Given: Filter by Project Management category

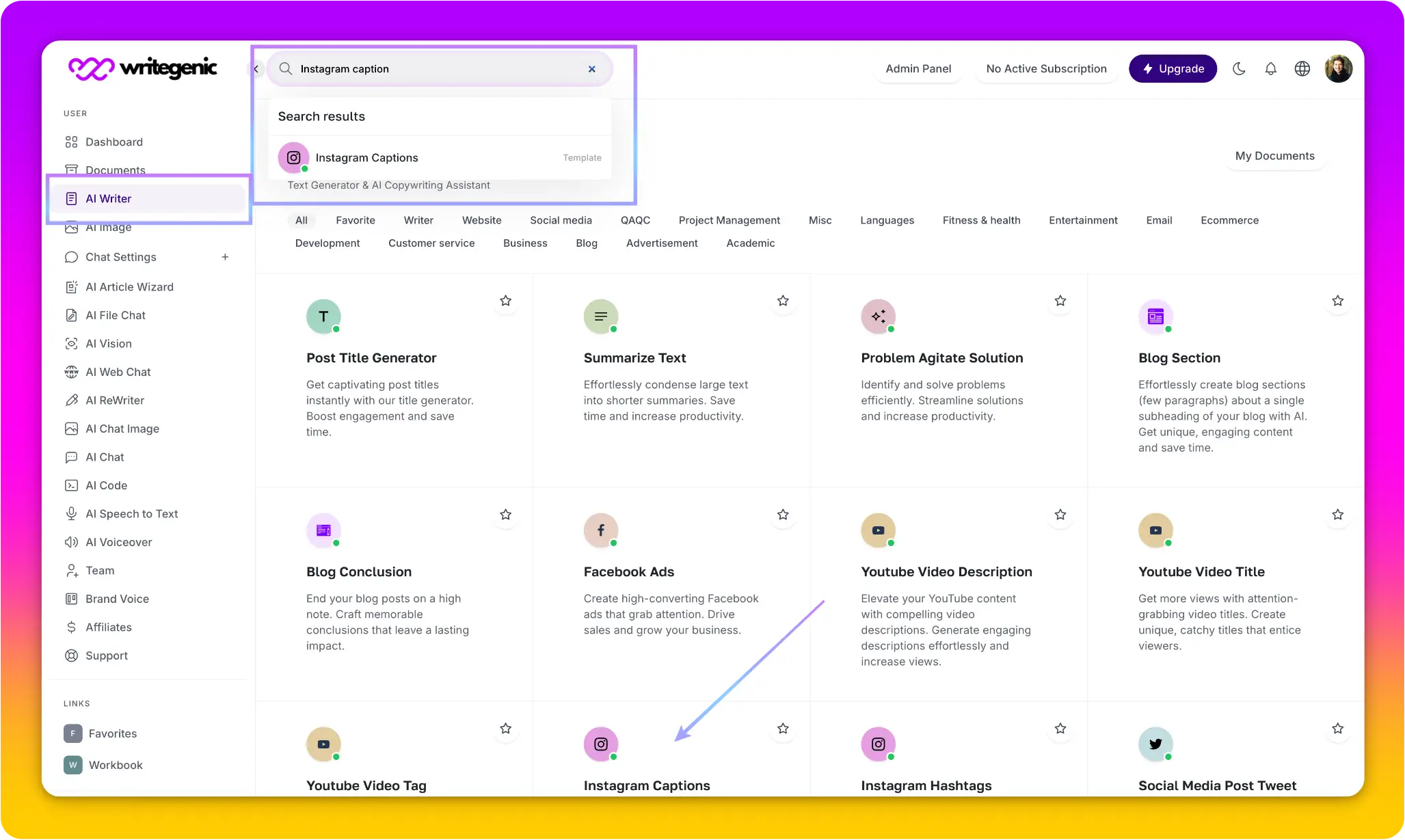Looking at the screenshot, I should [x=729, y=220].
